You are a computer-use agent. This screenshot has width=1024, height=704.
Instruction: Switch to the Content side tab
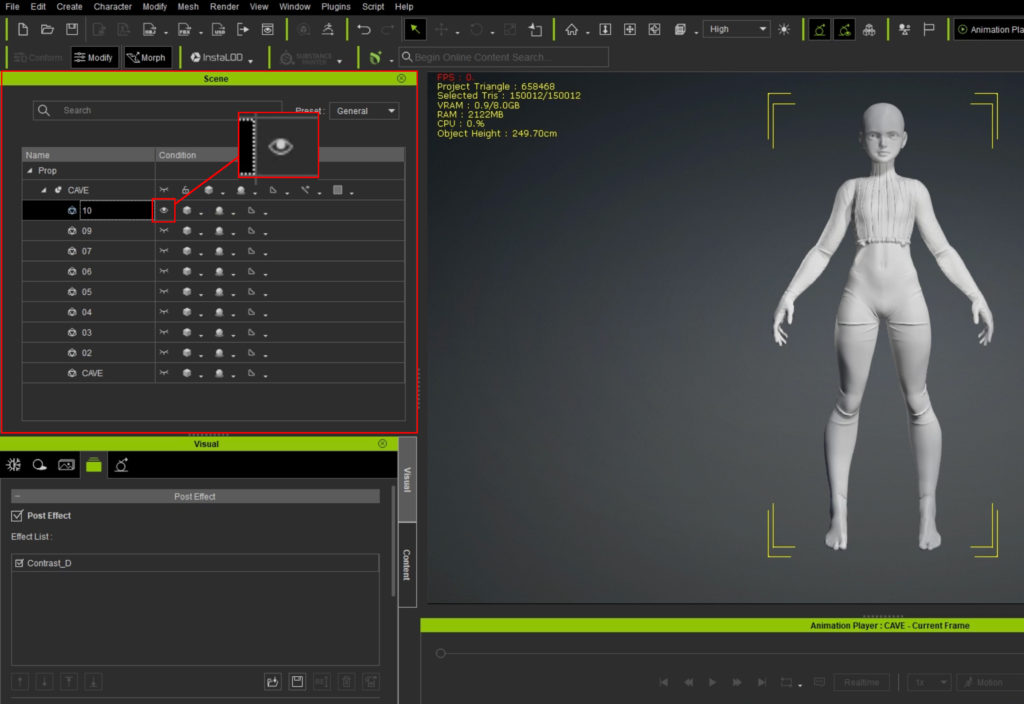(x=407, y=565)
